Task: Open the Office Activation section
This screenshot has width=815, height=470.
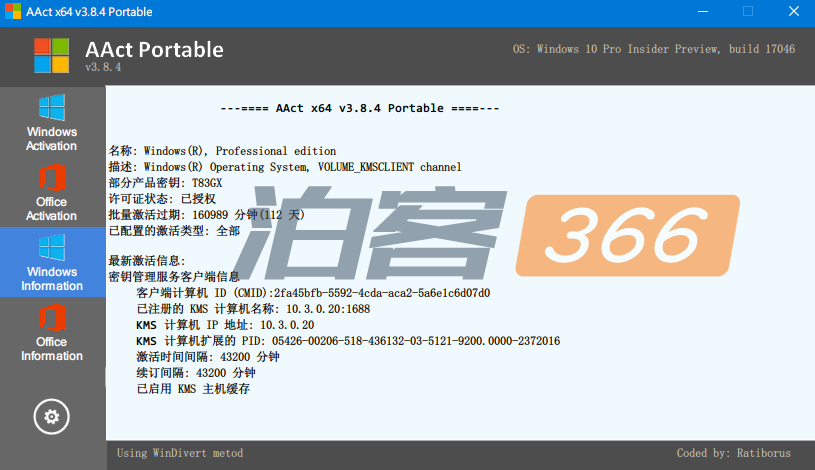Action: click(52, 192)
